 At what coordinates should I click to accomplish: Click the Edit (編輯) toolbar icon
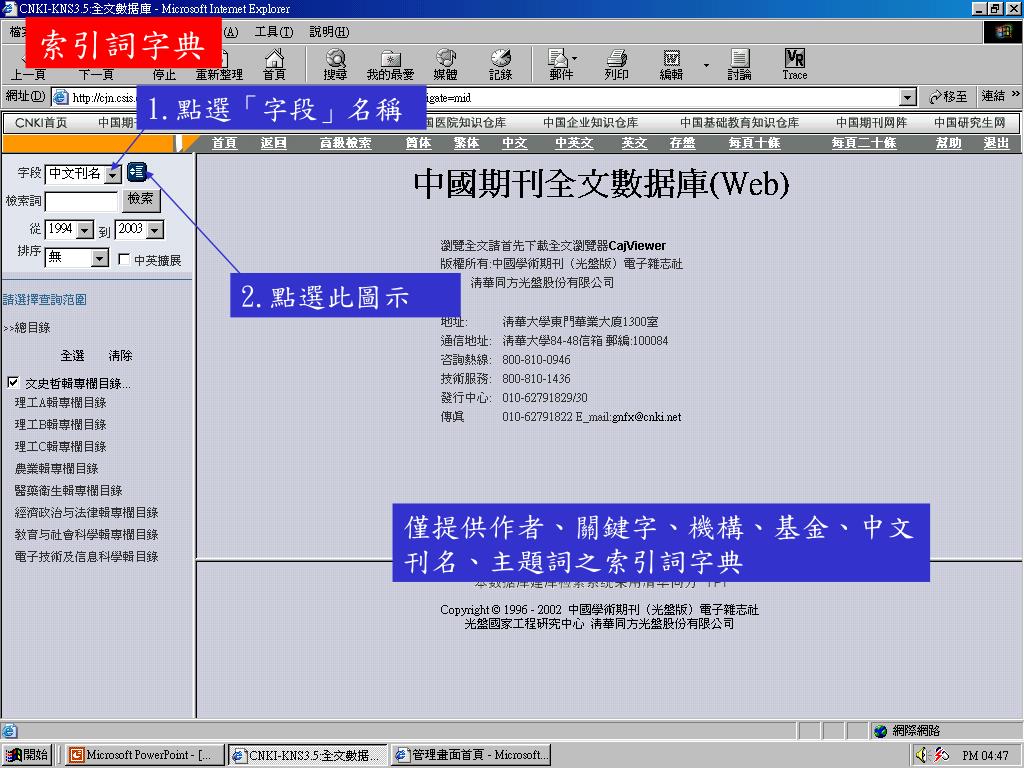tap(671, 65)
